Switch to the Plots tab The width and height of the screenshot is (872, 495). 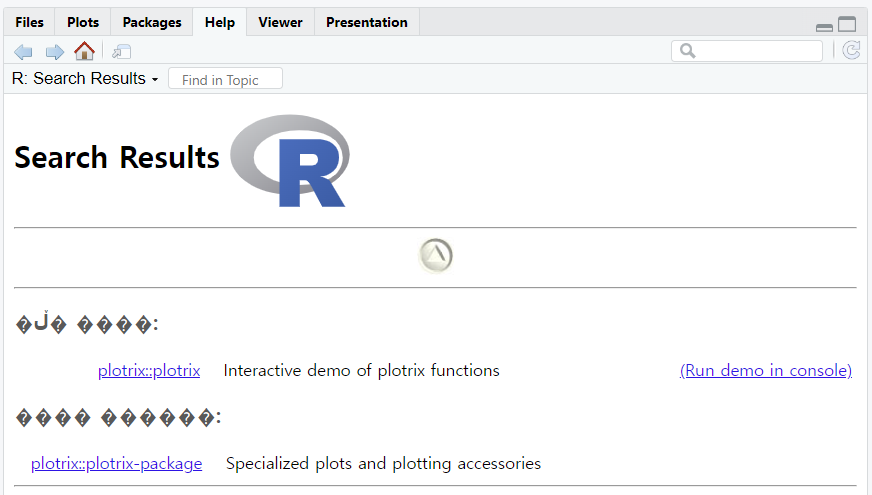pos(83,22)
